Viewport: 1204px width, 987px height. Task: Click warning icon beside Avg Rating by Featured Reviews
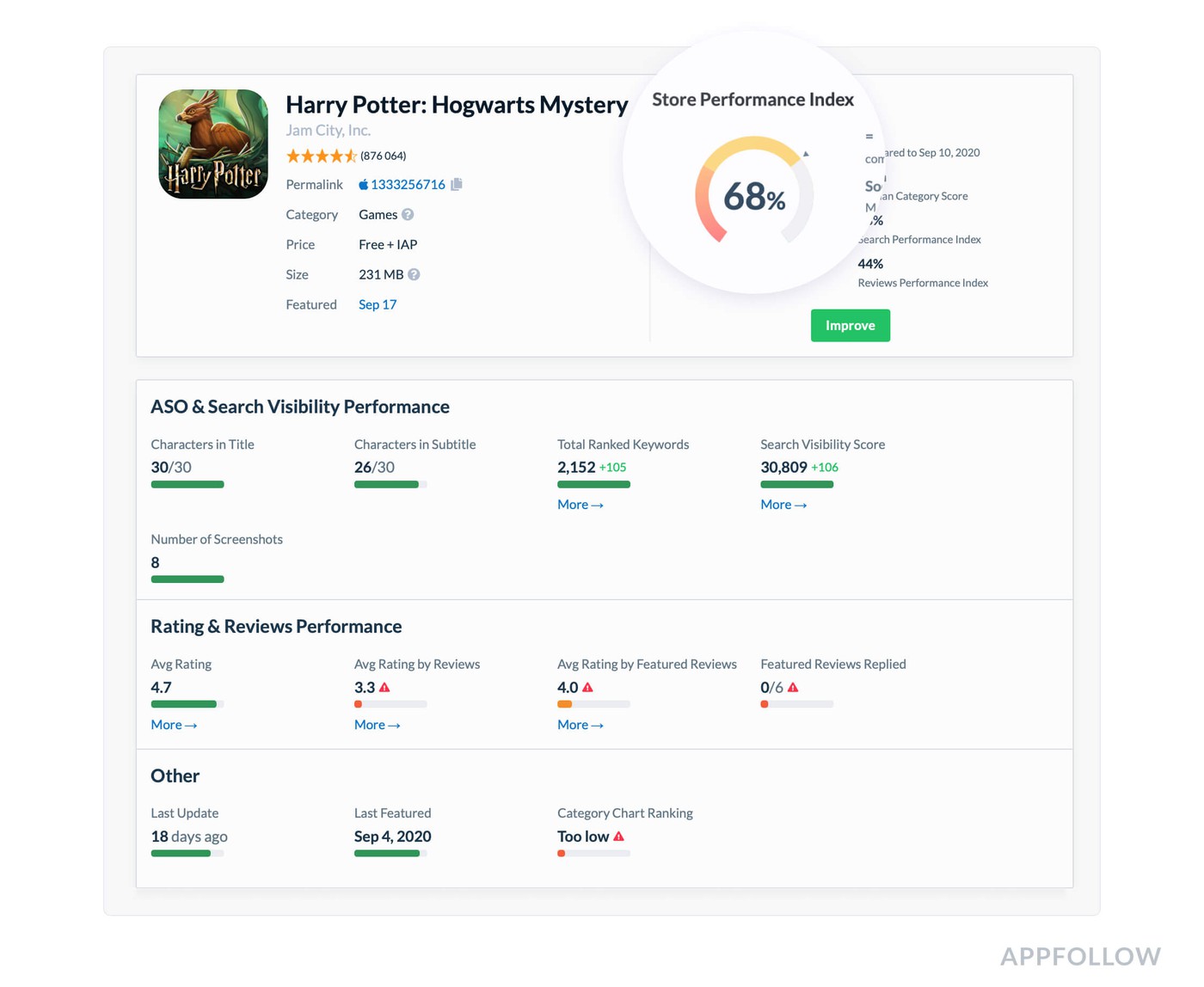pyautogui.click(x=587, y=687)
